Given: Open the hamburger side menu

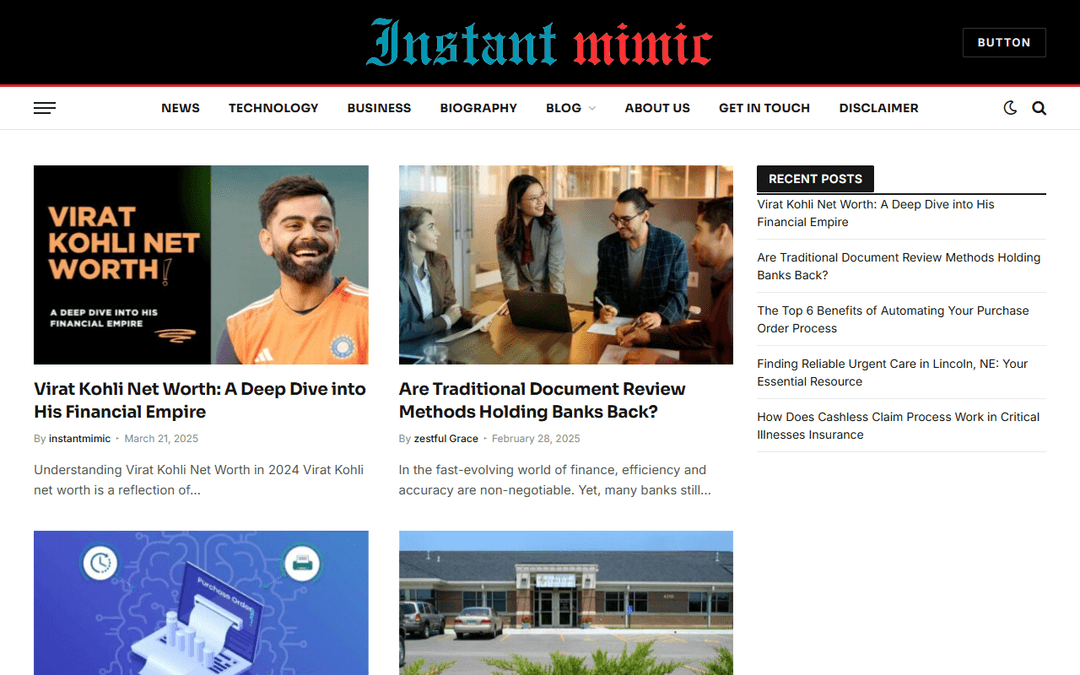Looking at the screenshot, I should (45, 108).
